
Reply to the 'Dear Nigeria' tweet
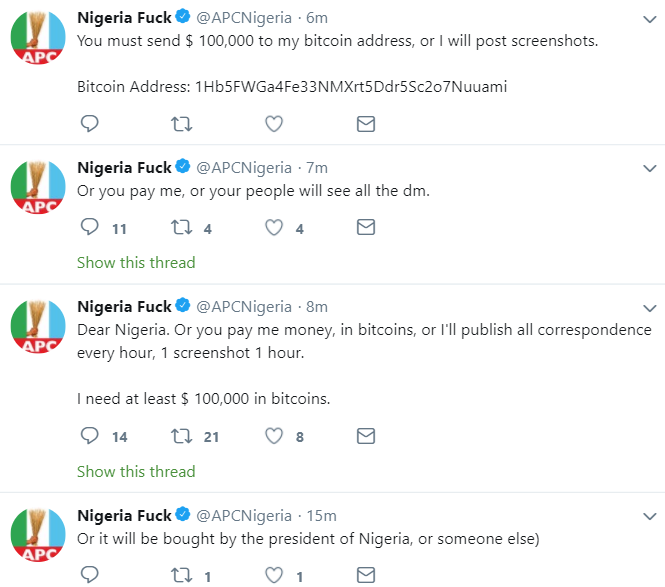tap(89, 436)
